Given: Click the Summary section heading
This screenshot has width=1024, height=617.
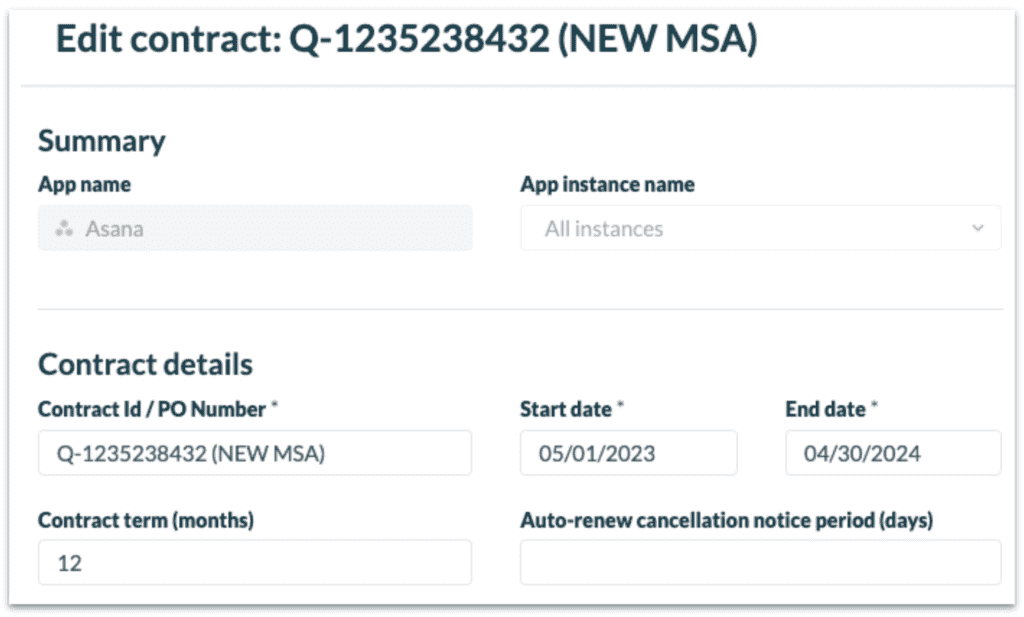Looking at the screenshot, I should (102, 141).
